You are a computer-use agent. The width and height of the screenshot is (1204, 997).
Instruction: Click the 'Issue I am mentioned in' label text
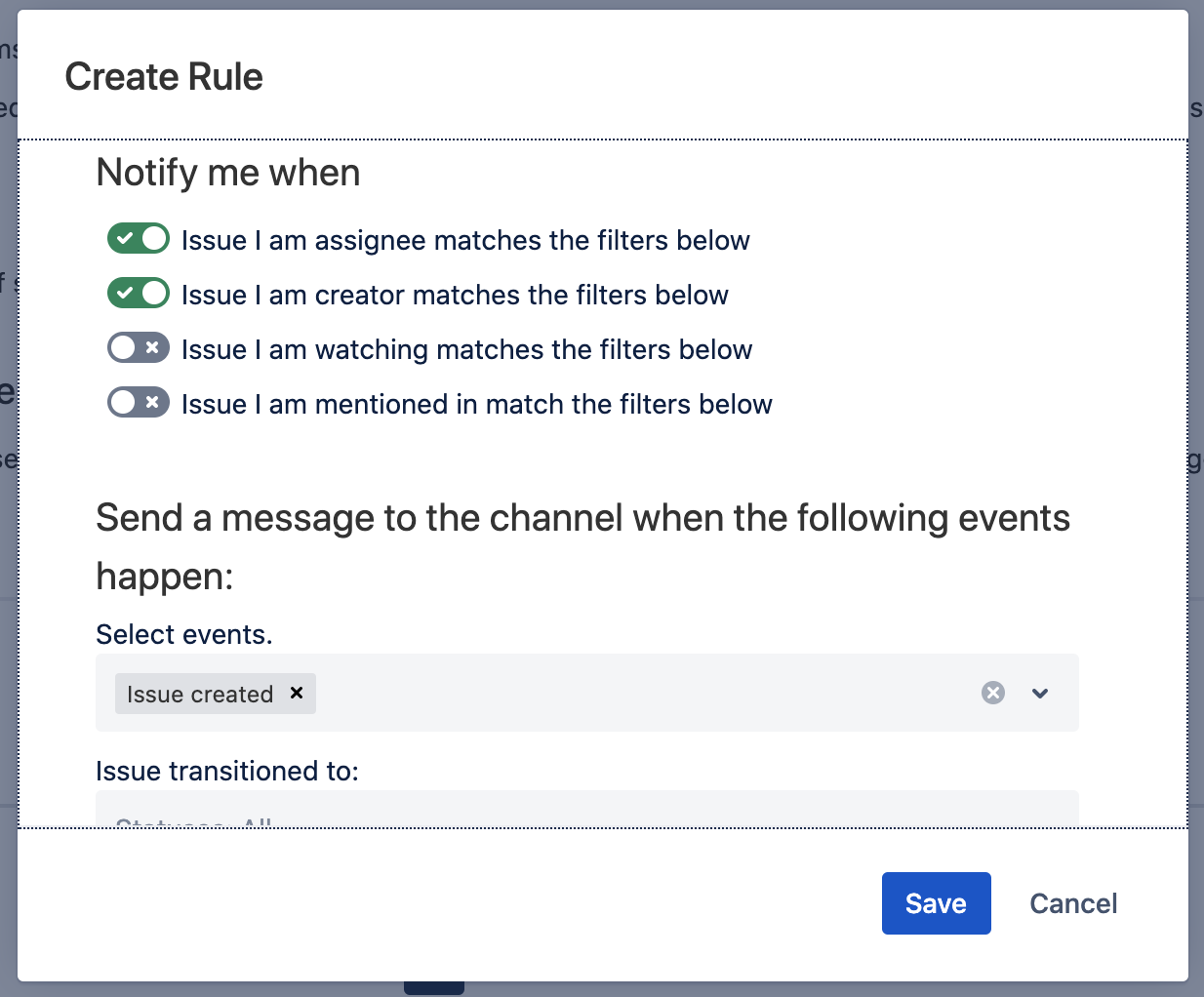pos(476,404)
